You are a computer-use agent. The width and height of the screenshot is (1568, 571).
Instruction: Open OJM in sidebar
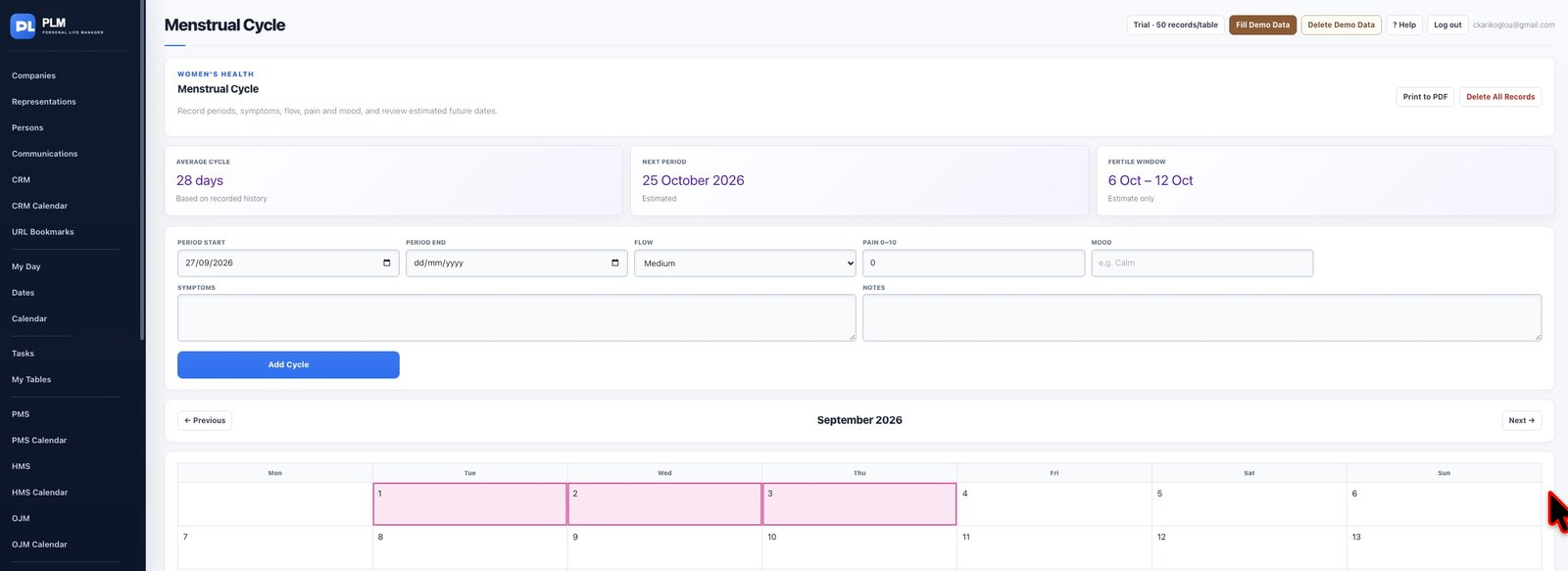pyautogui.click(x=21, y=518)
